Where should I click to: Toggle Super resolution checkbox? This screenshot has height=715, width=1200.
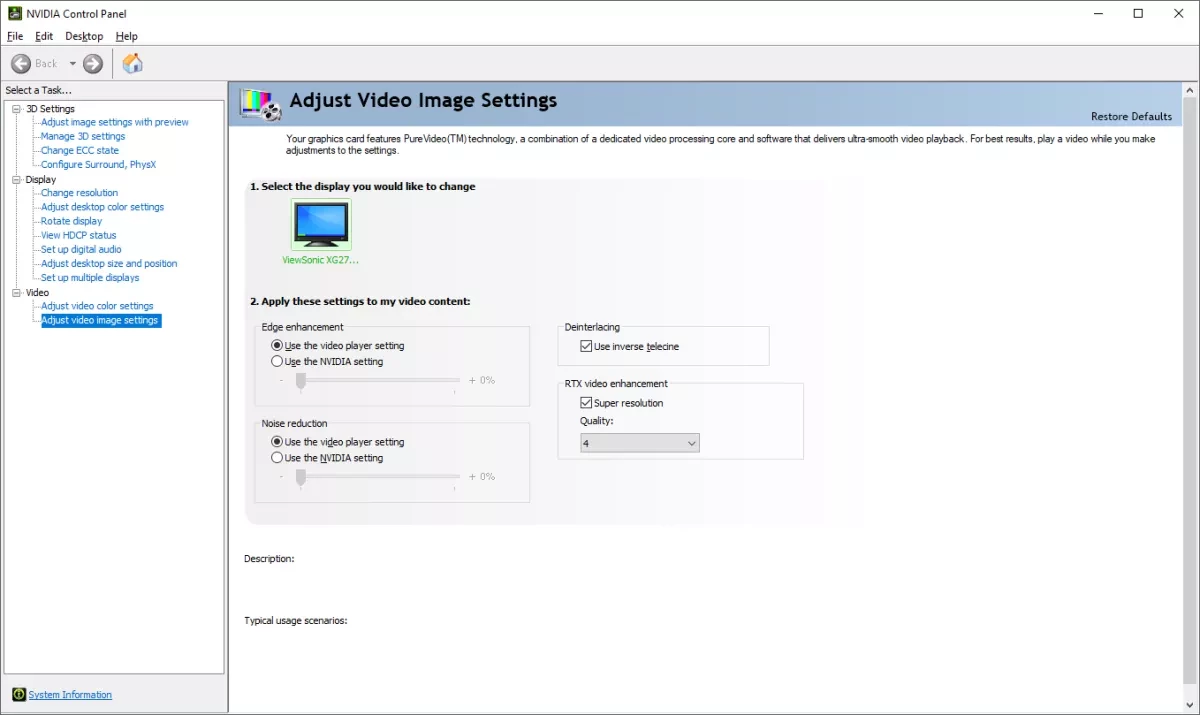586,403
